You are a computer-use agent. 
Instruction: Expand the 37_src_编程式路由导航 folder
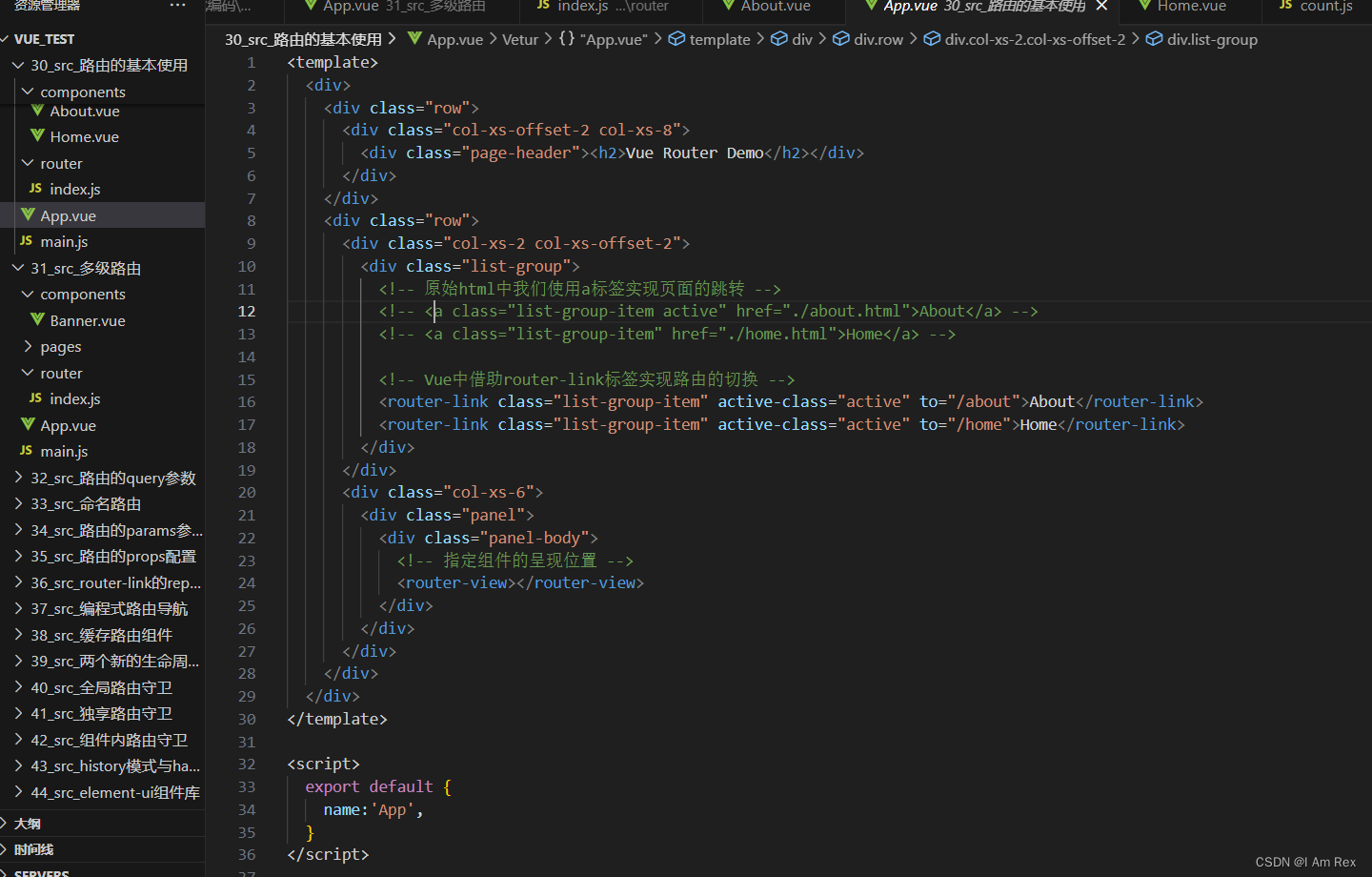click(18, 608)
